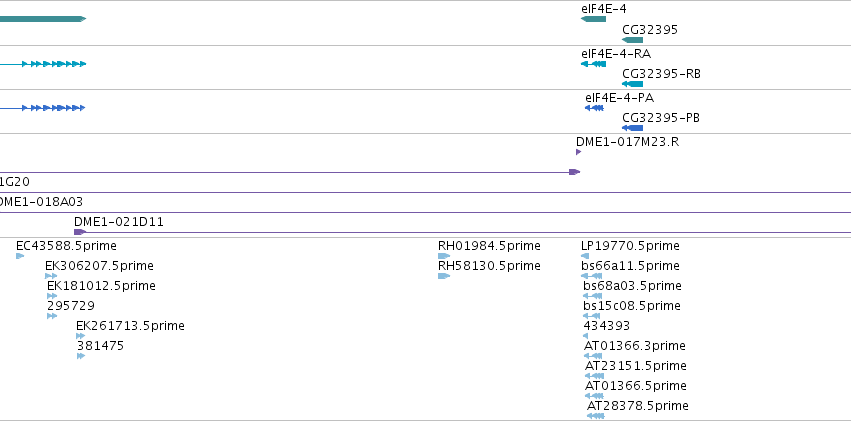
Task: Click the CG32395-RB transcript label
Action: (661, 74)
